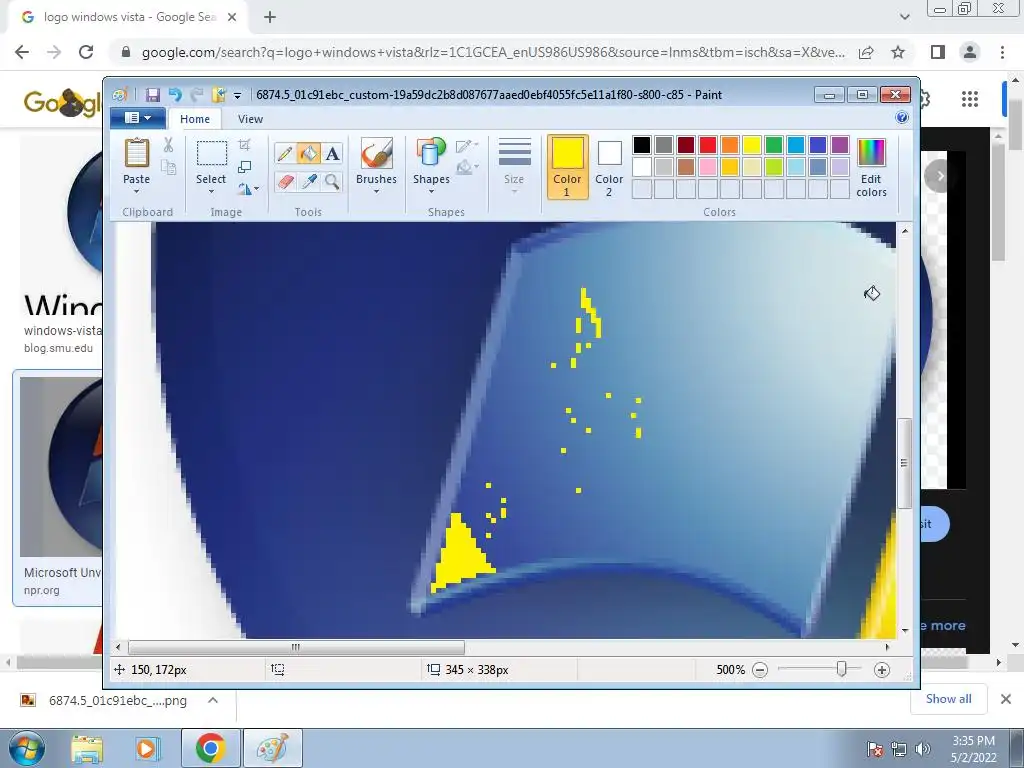The width and height of the screenshot is (1024, 768).
Task: Open Google apps grid icon
Action: tap(970, 99)
